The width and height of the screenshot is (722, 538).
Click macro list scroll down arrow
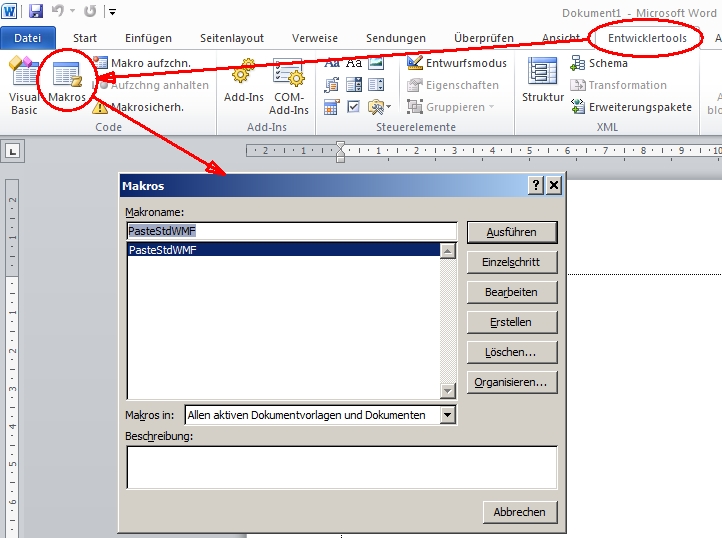(x=448, y=391)
